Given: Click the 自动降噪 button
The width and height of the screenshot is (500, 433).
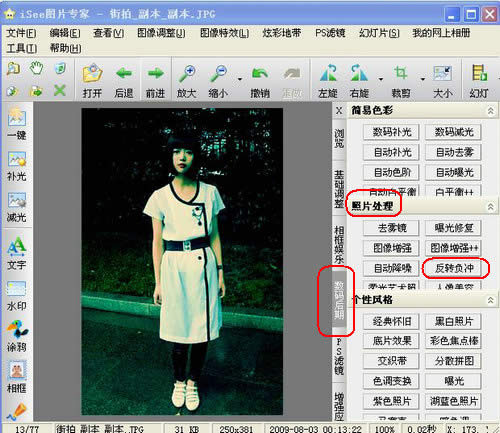Looking at the screenshot, I should (x=391, y=268).
